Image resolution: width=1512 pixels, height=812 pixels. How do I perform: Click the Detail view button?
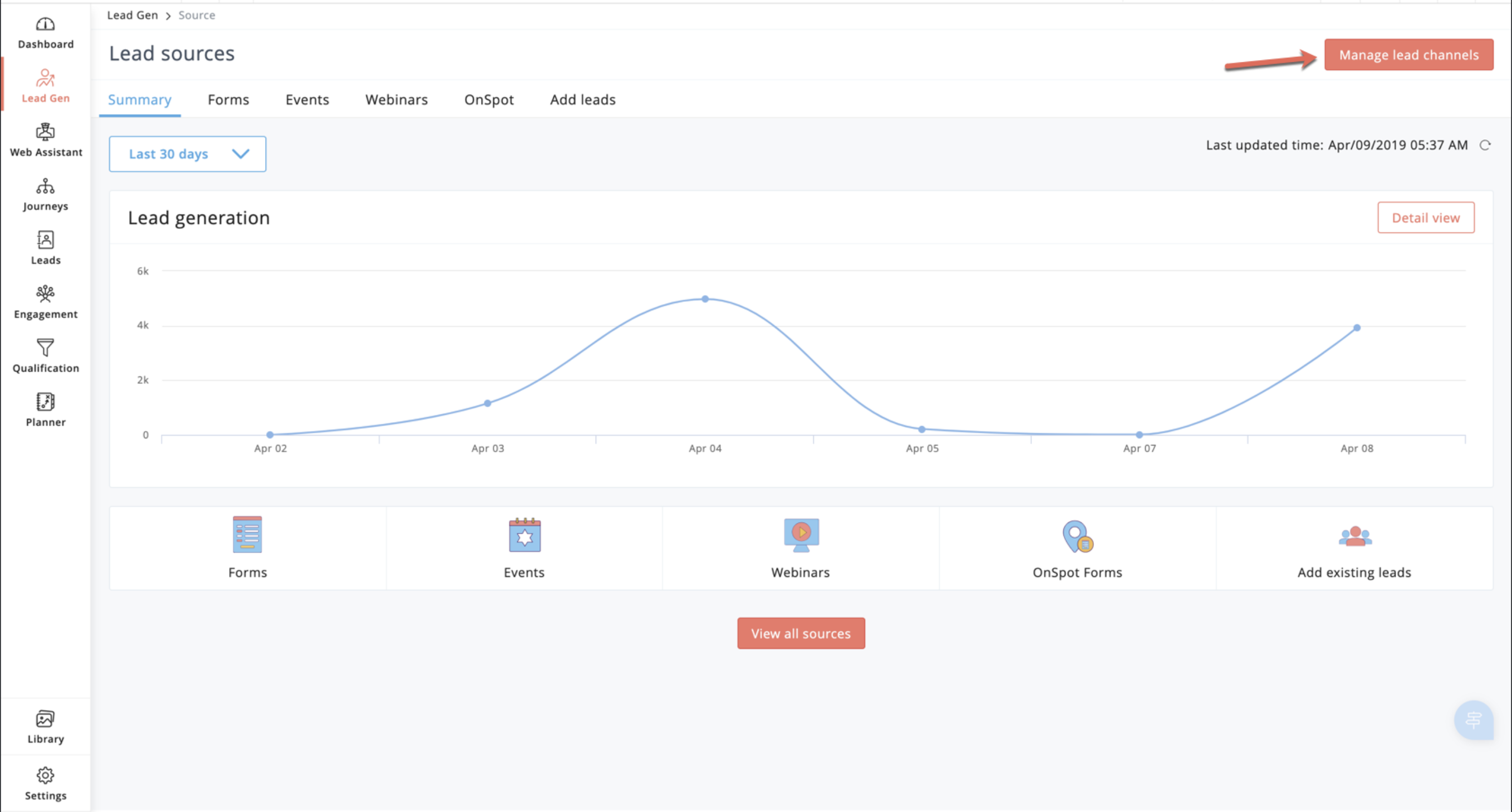pyautogui.click(x=1425, y=218)
